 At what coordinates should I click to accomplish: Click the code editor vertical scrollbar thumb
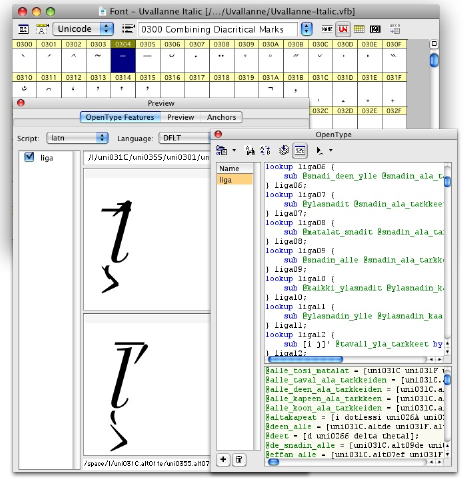coord(447,182)
